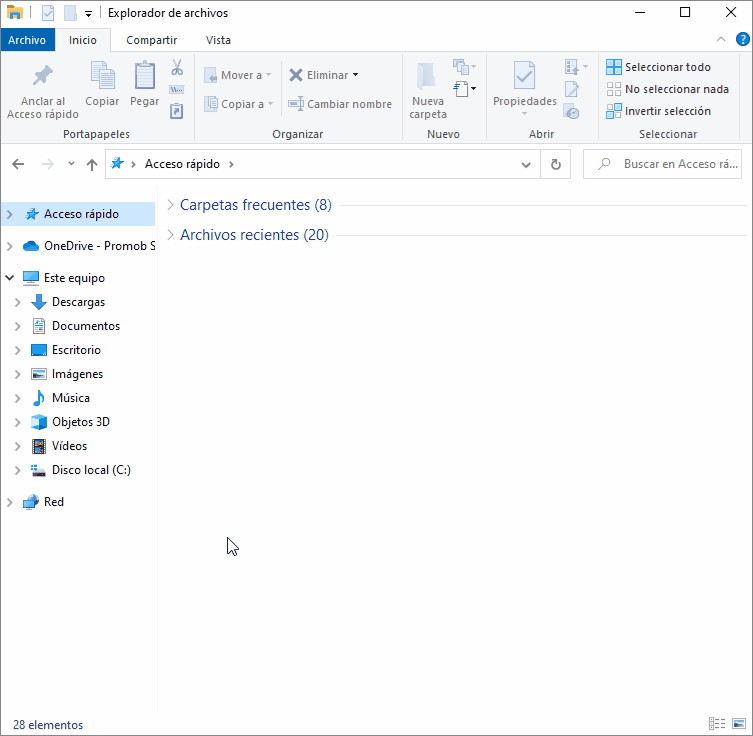The width and height of the screenshot is (753, 736).
Task: Switch to the Compartir tab
Action: 152,40
